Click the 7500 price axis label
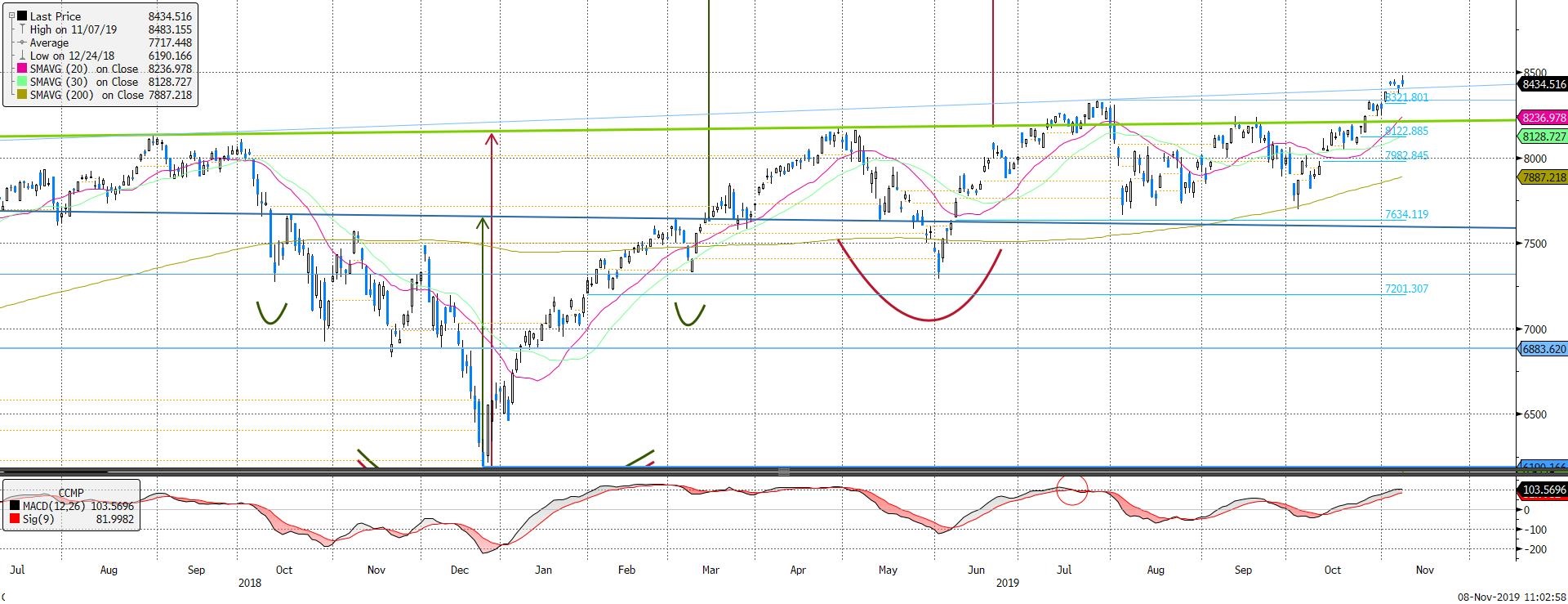1568x604 pixels. coord(1535,244)
